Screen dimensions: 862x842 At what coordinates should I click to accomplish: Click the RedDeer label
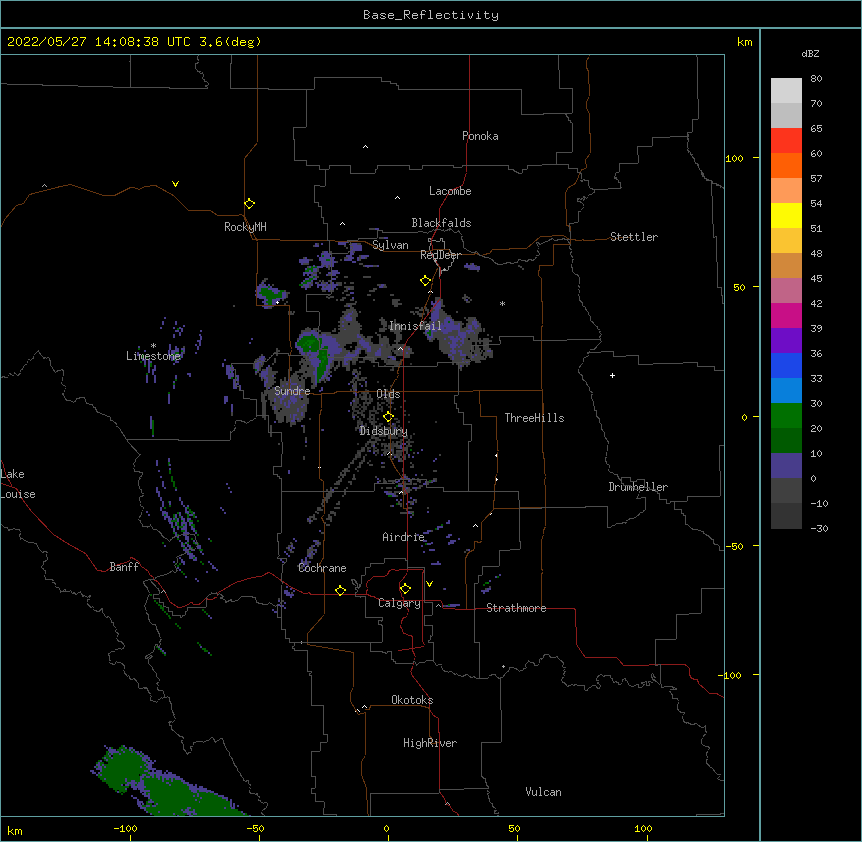coord(440,255)
